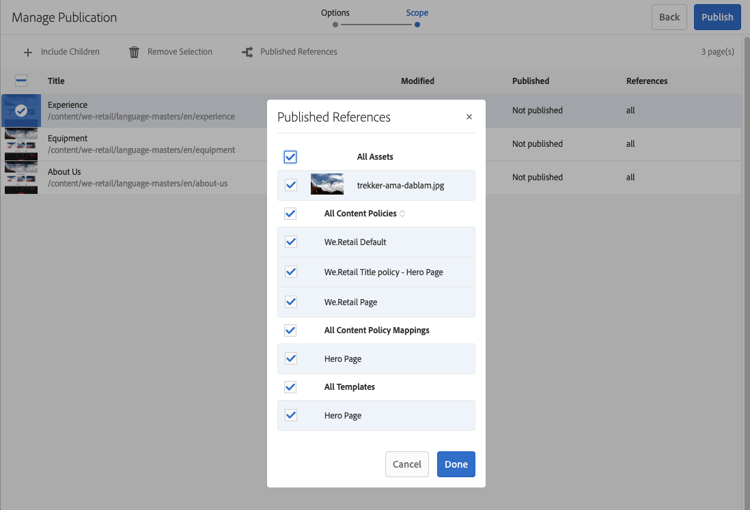Click the Cancel button in dialog
This screenshot has height=510, width=750.
pyautogui.click(x=407, y=464)
